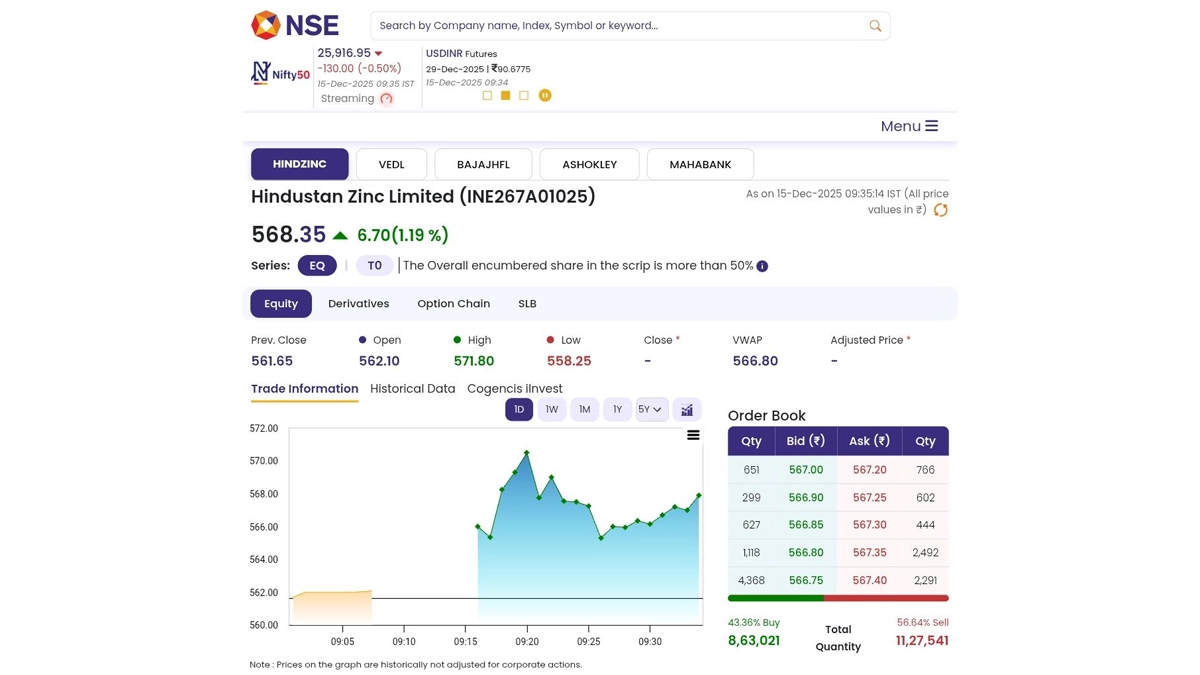Viewport: 1200px width, 675px height.
Task: Open the advanced chart icon
Action: tap(687, 410)
